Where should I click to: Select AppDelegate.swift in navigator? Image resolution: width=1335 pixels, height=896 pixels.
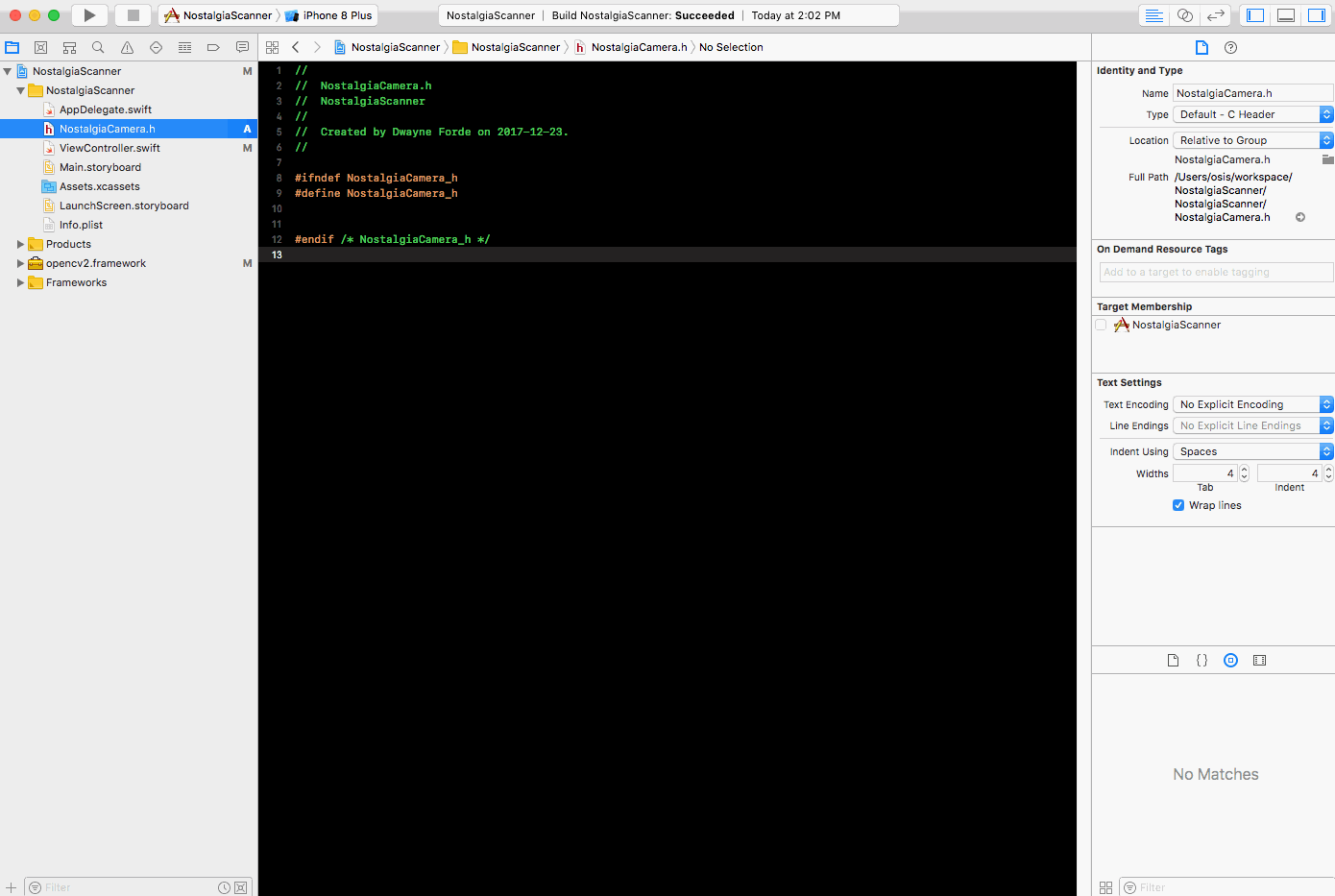[x=106, y=109]
